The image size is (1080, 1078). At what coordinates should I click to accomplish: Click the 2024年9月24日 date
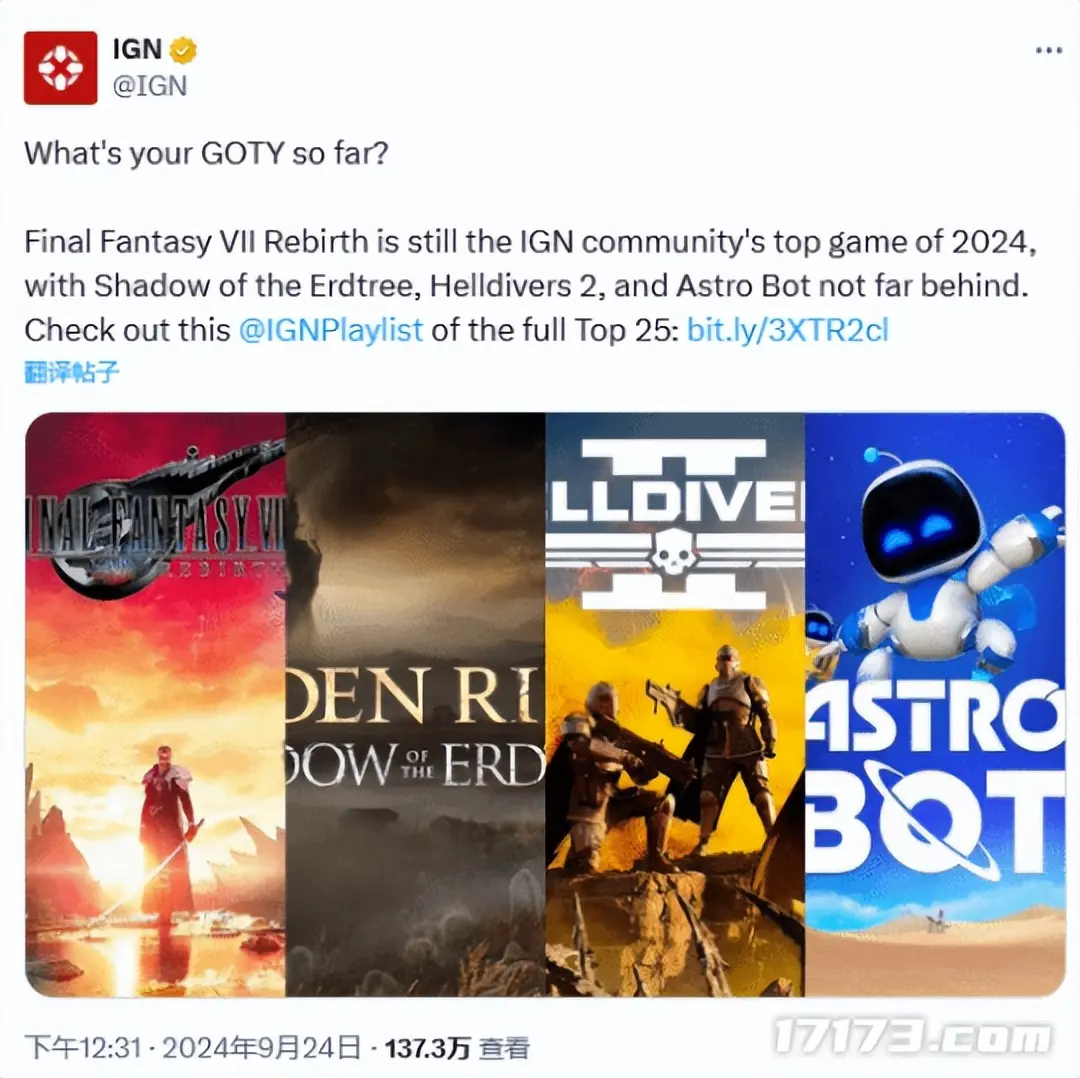pos(261,1048)
